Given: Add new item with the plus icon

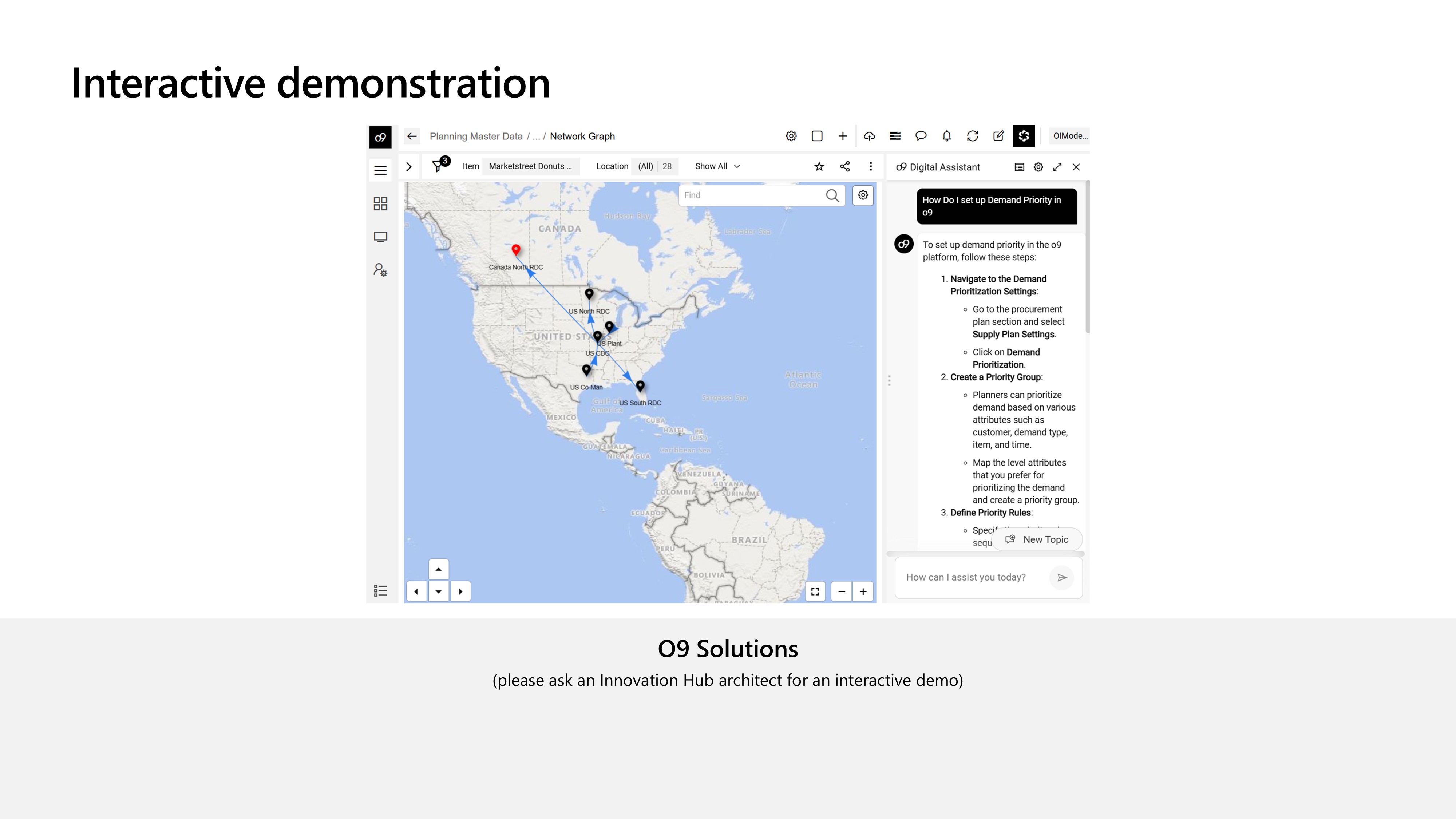Looking at the screenshot, I should pos(843,136).
